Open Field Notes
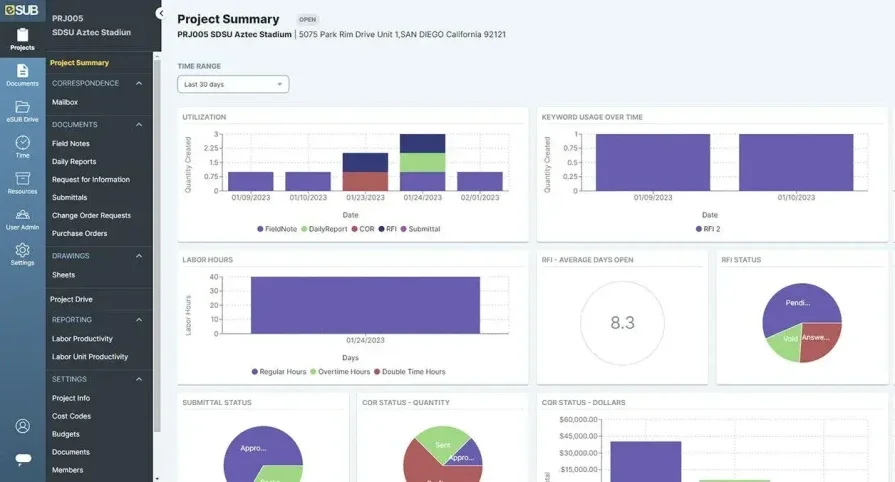This screenshot has width=895, height=482. click(x=71, y=143)
